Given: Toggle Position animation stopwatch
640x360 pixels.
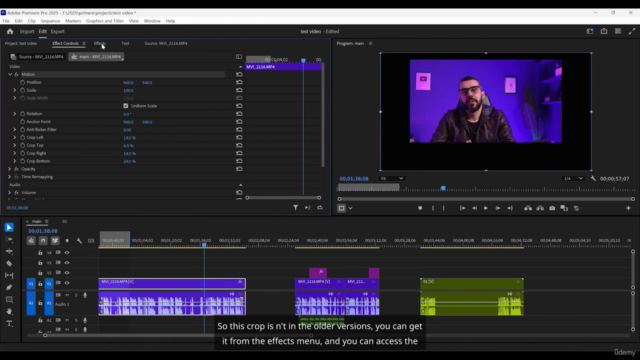Looking at the screenshot, I should point(22,82).
